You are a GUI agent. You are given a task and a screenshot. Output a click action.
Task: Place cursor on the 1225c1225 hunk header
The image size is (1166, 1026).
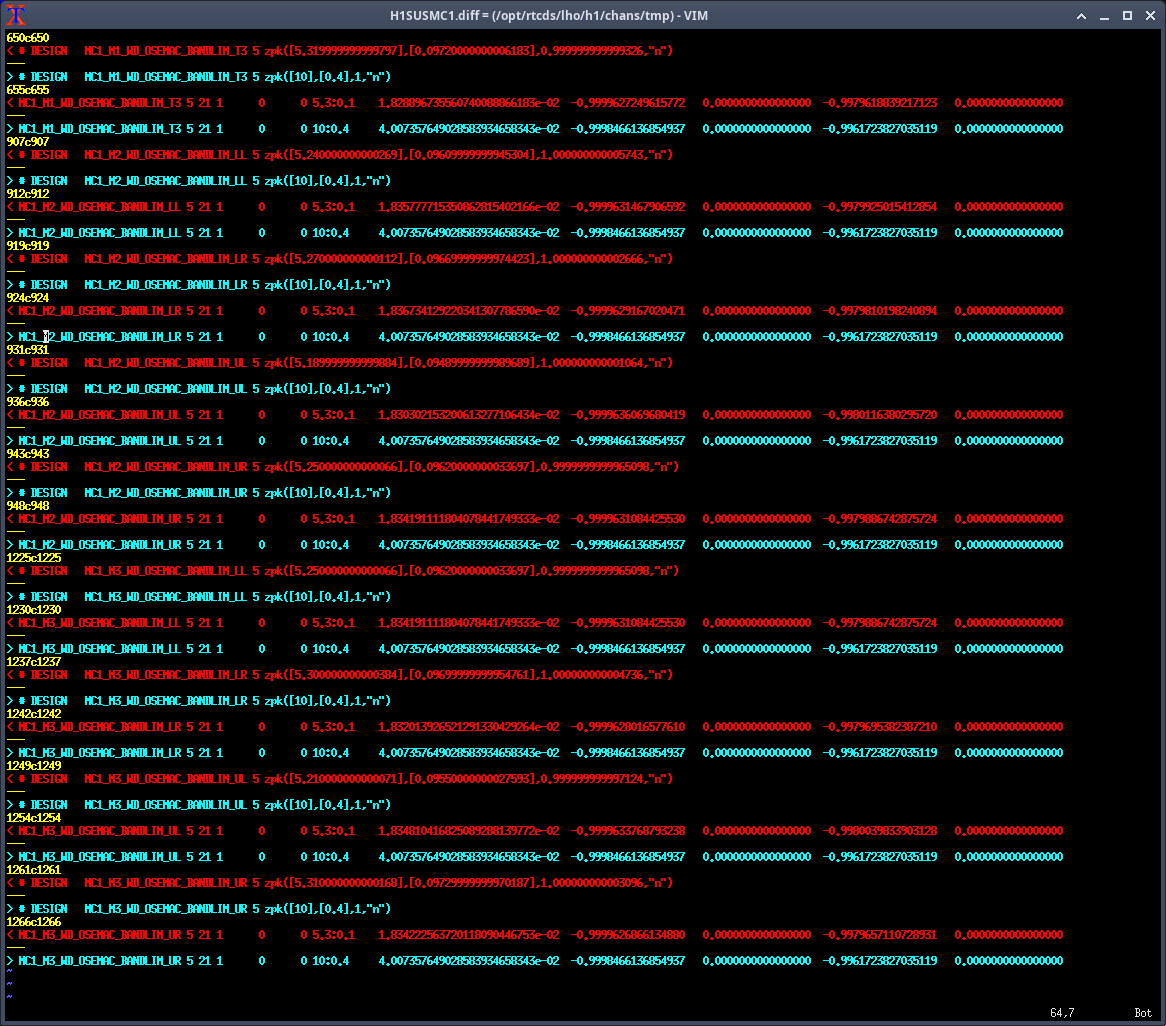pos(34,557)
